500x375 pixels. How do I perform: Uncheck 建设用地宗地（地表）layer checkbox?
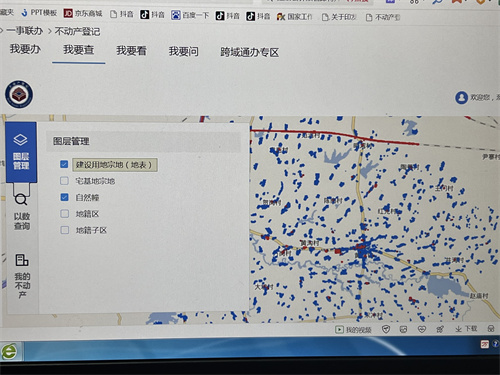pos(64,164)
